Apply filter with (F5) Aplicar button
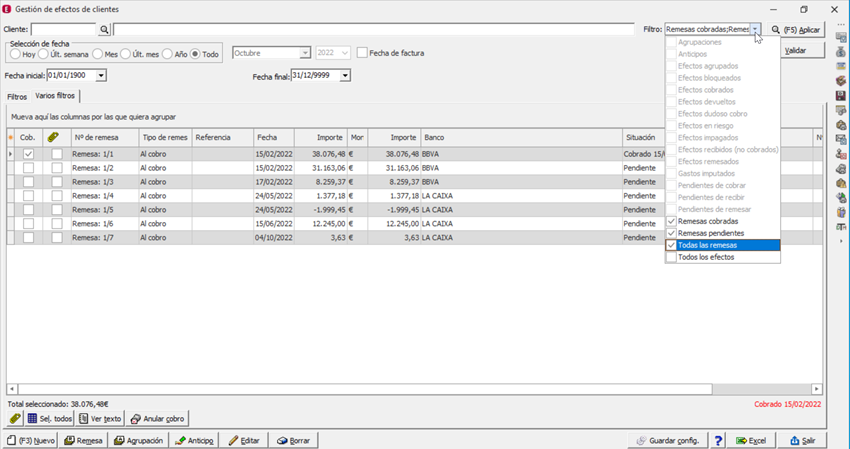The width and height of the screenshot is (850, 449). (x=796, y=30)
